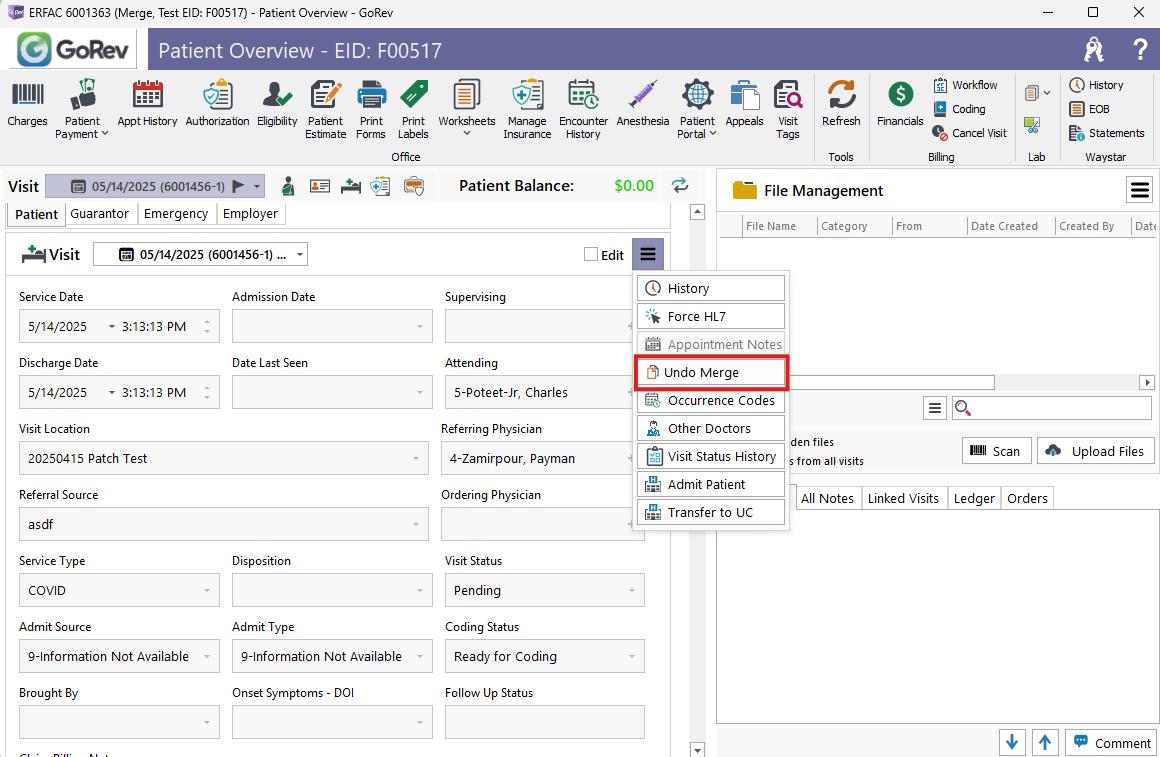The image size is (1160, 757).
Task: Toggle the Visit panel hamburger menu
Action: pyautogui.click(x=648, y=255)
